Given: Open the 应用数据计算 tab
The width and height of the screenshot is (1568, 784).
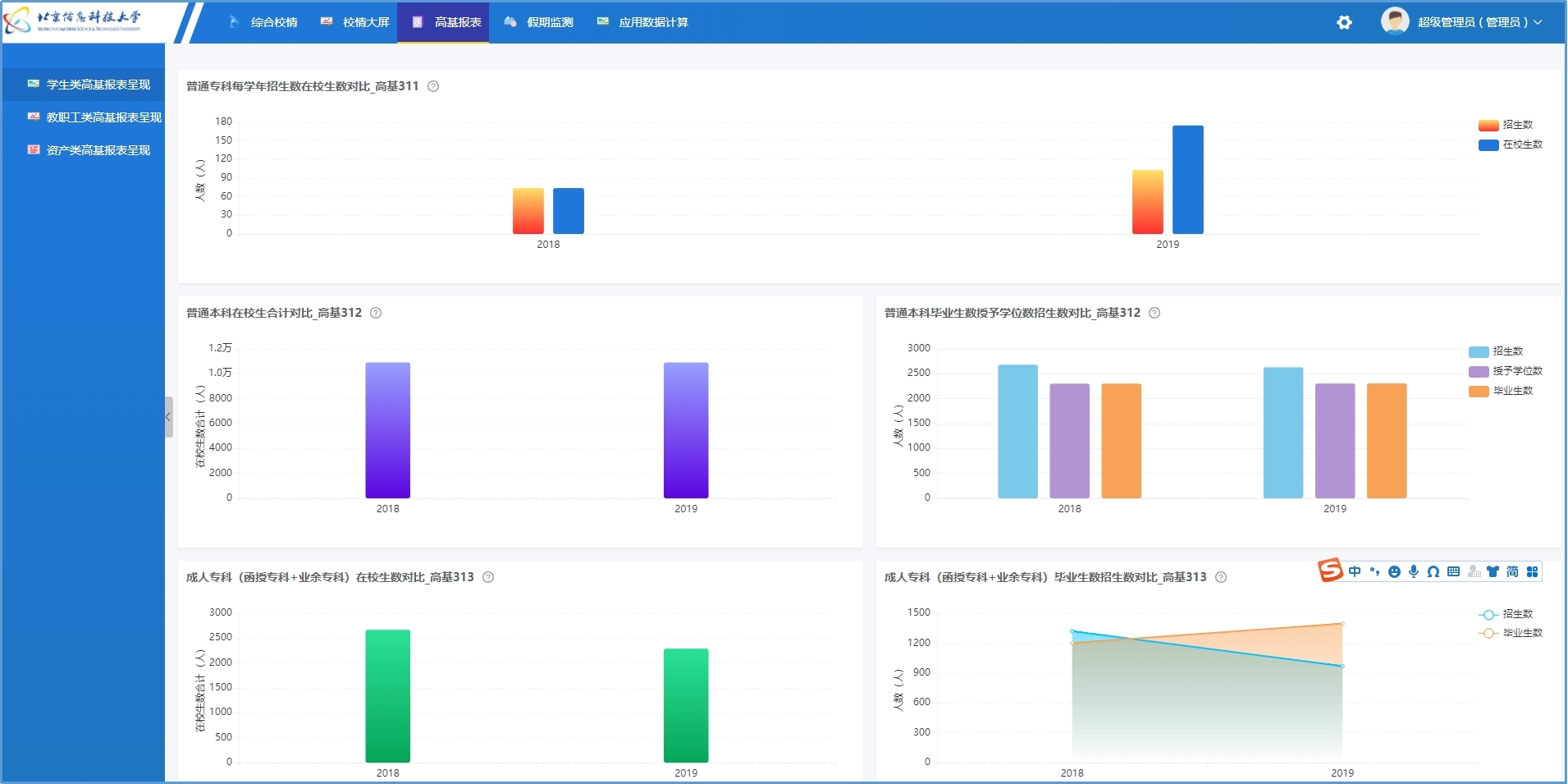Looking at the screenshot, I should (x=642, y=22).
